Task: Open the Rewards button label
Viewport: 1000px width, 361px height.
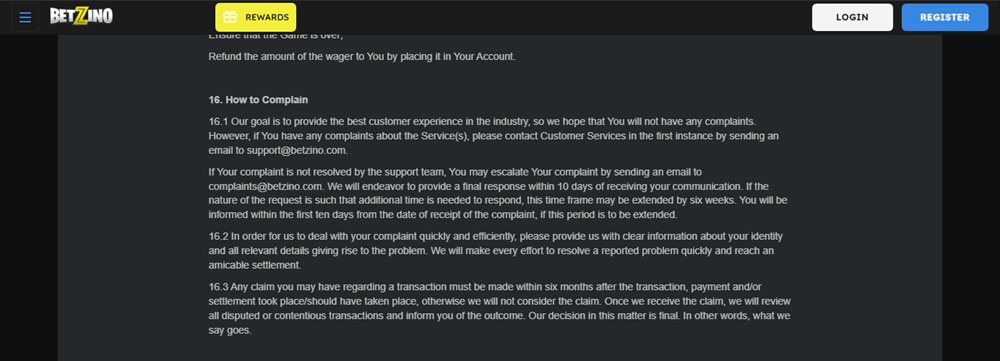Action: 263,17
